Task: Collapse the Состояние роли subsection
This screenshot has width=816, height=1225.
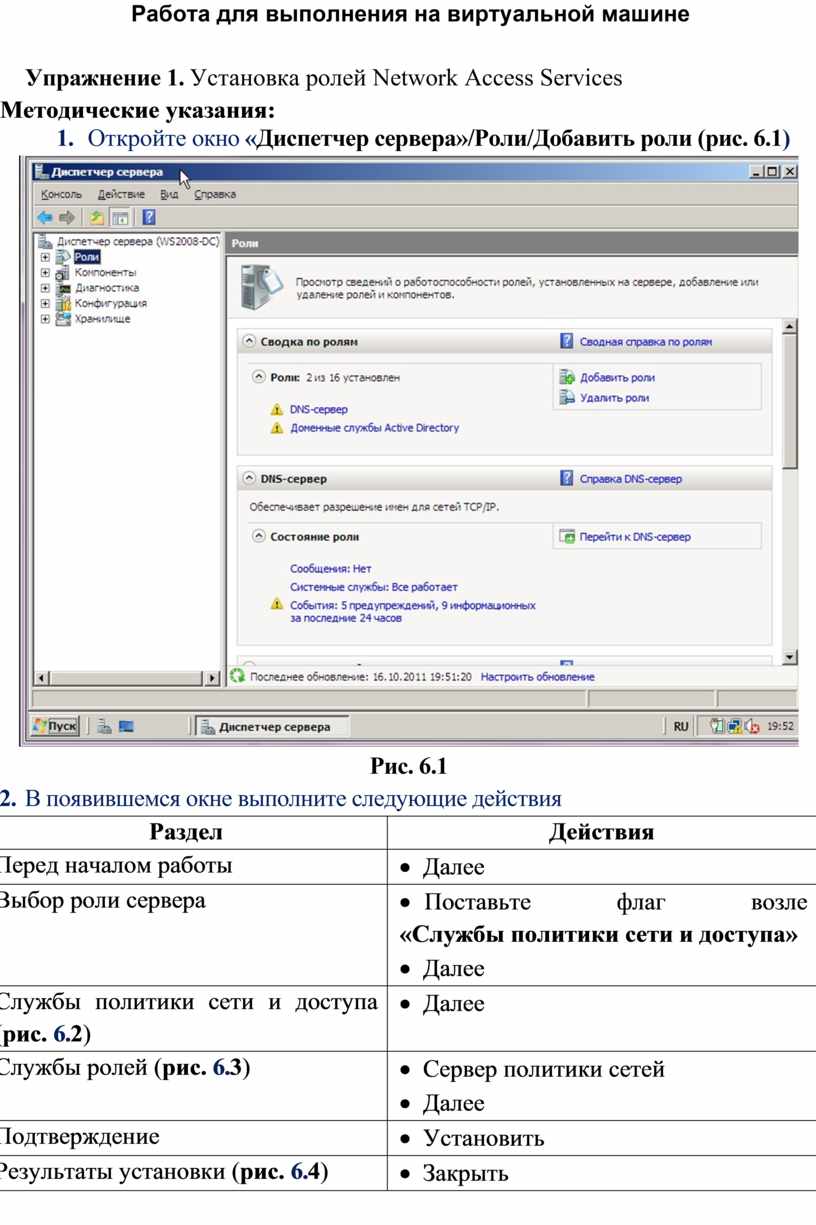Action: click(259, 537)
